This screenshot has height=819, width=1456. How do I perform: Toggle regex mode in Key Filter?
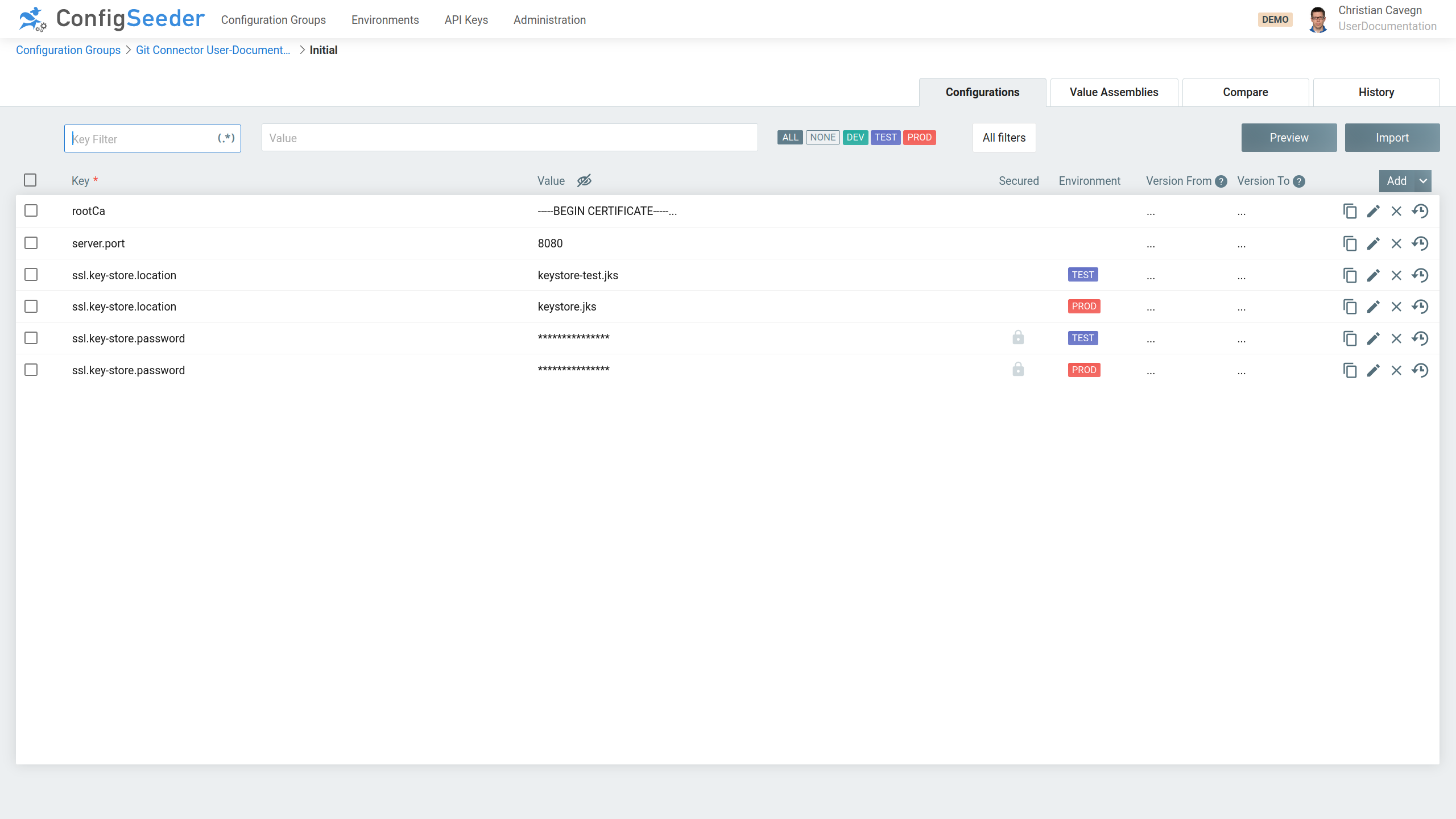click(226, 138)
